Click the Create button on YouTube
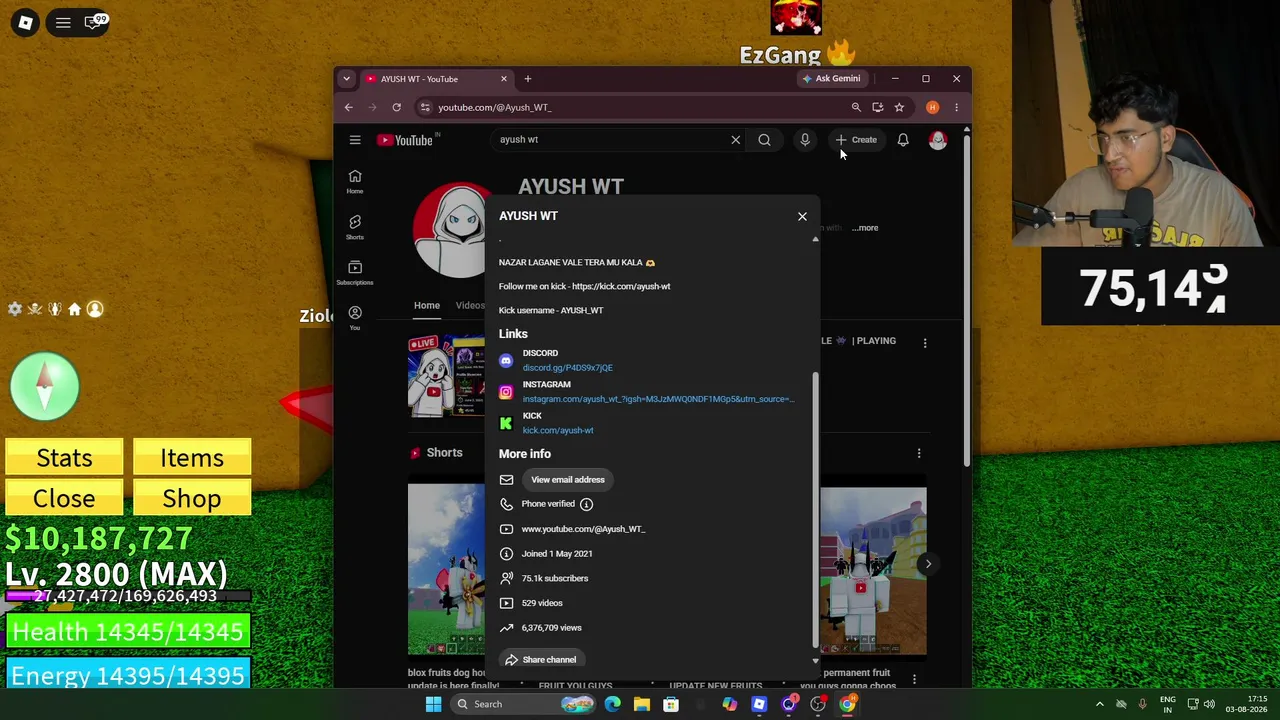This screenshot has height=720, width=1280. 856,140
